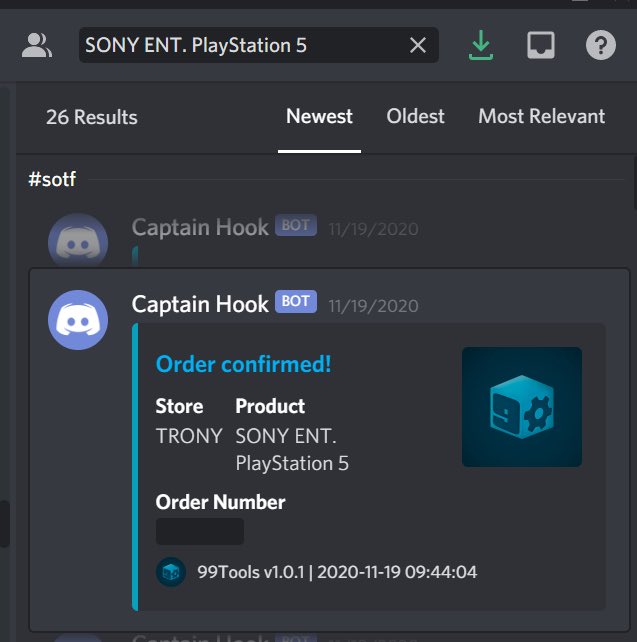Open the help question mark icon
Viewport: 637px width, 642px height.
[601, 45]
